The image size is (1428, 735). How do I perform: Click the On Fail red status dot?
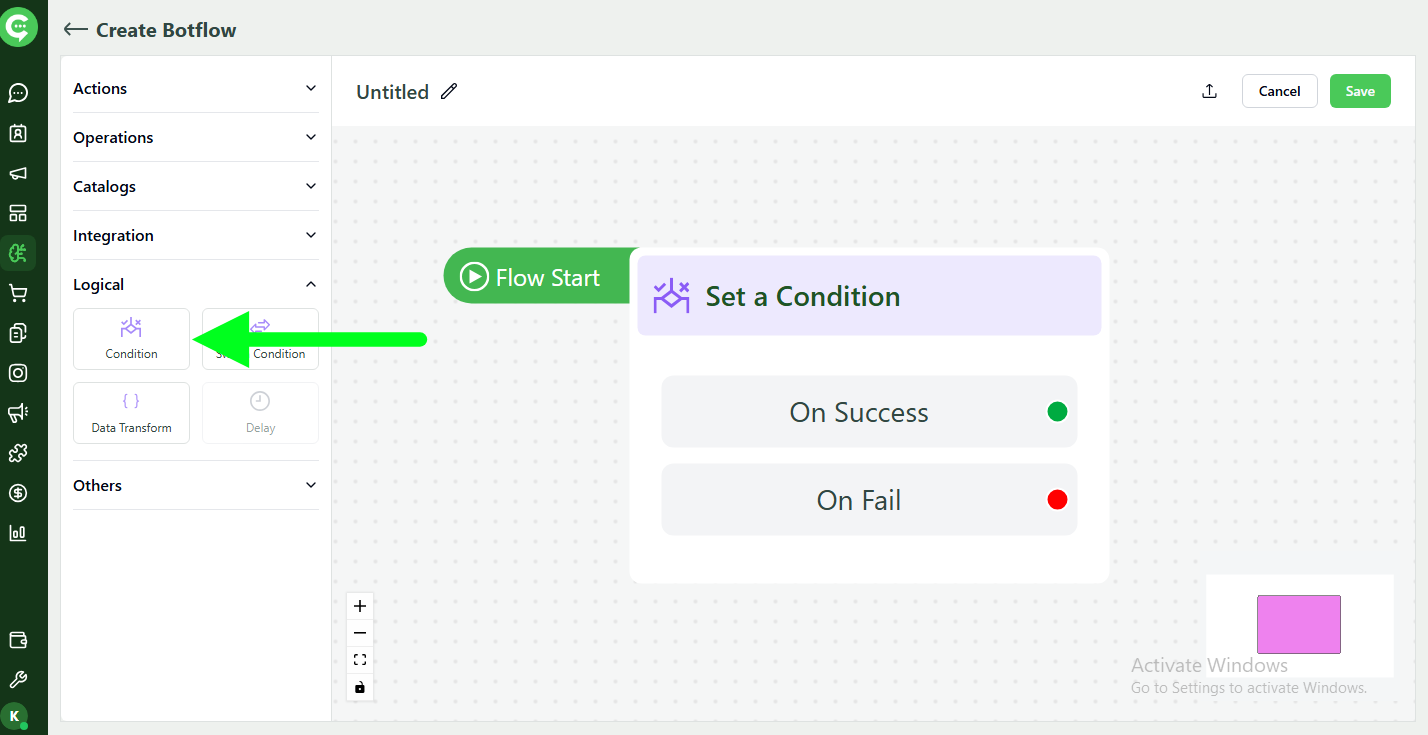point(1057,499)
